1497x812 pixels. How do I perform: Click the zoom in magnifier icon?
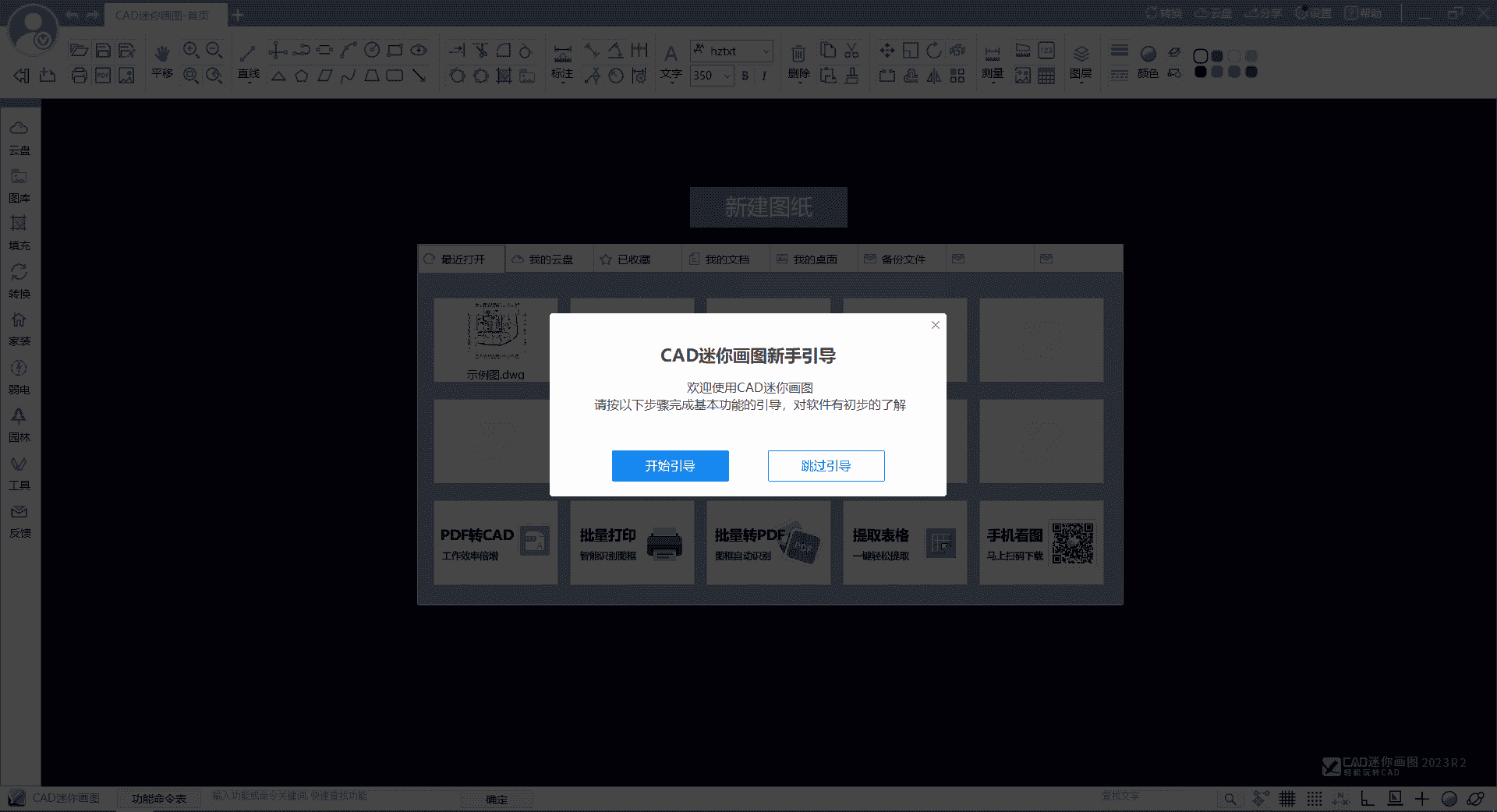[x=191, y=51]
